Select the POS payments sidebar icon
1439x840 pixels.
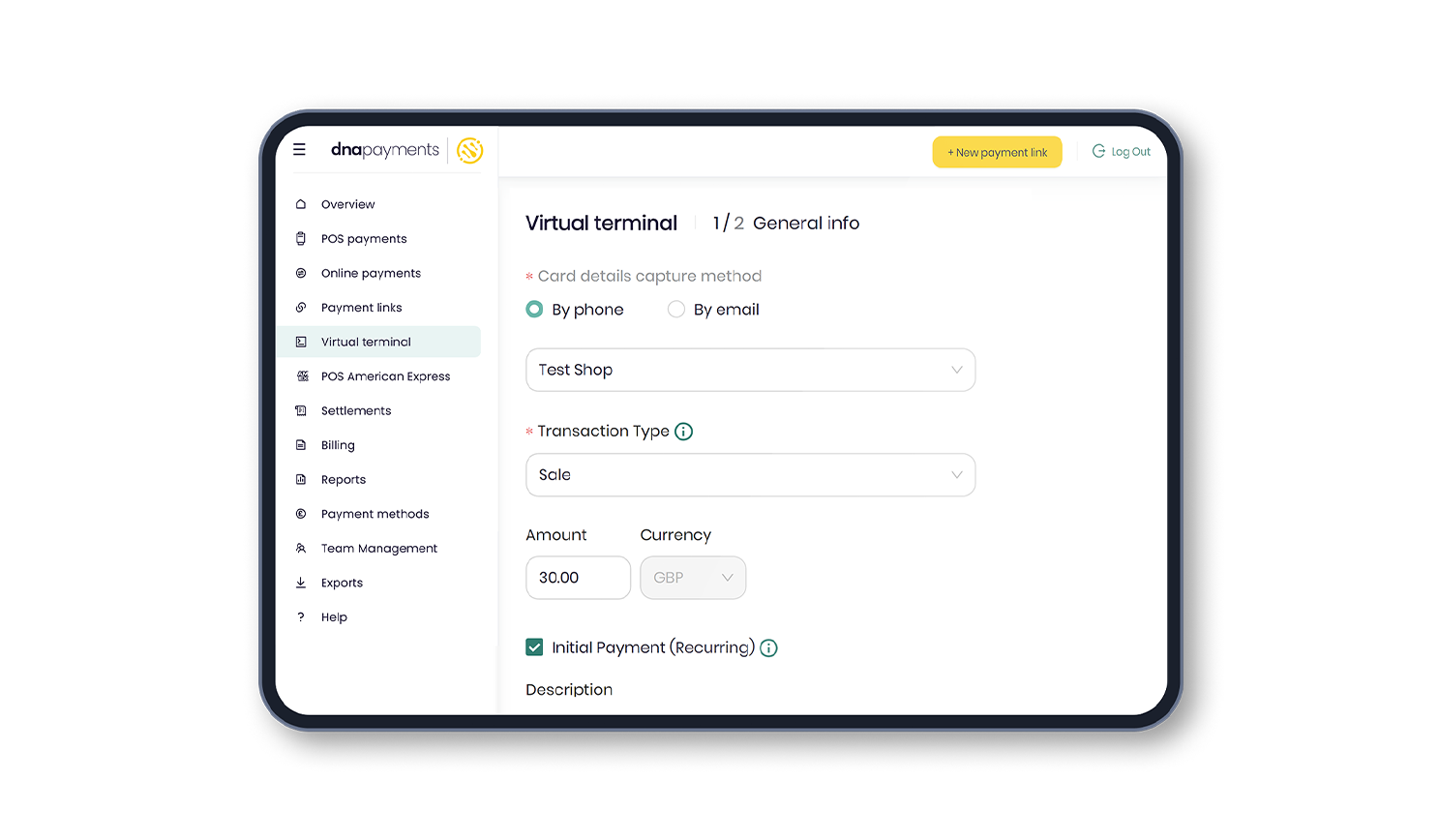pos(301,238)
